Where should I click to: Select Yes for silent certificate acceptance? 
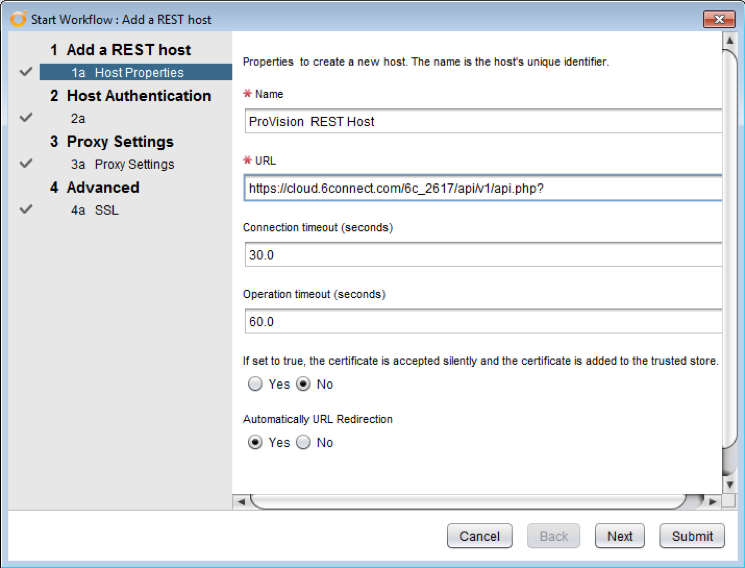coord(256,384)
